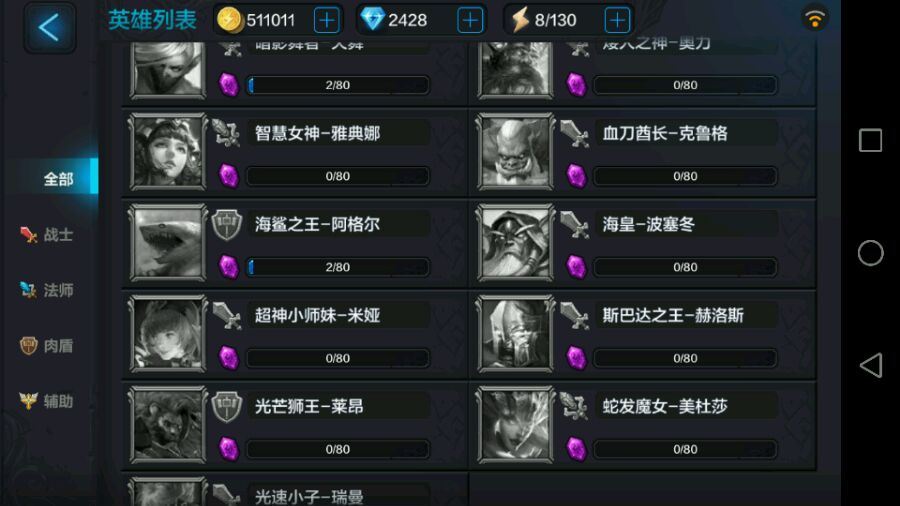Viewport: 900px width, 506px height.
Task: Tap the gold coin currency icon
Action: pyautogui.click(x=229, y=20)
